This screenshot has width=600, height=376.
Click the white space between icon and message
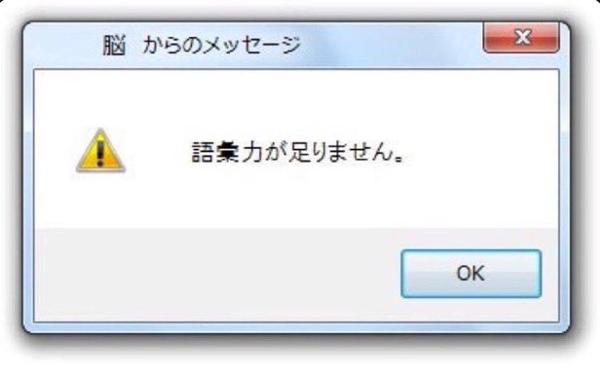click(x=158, y=152)
